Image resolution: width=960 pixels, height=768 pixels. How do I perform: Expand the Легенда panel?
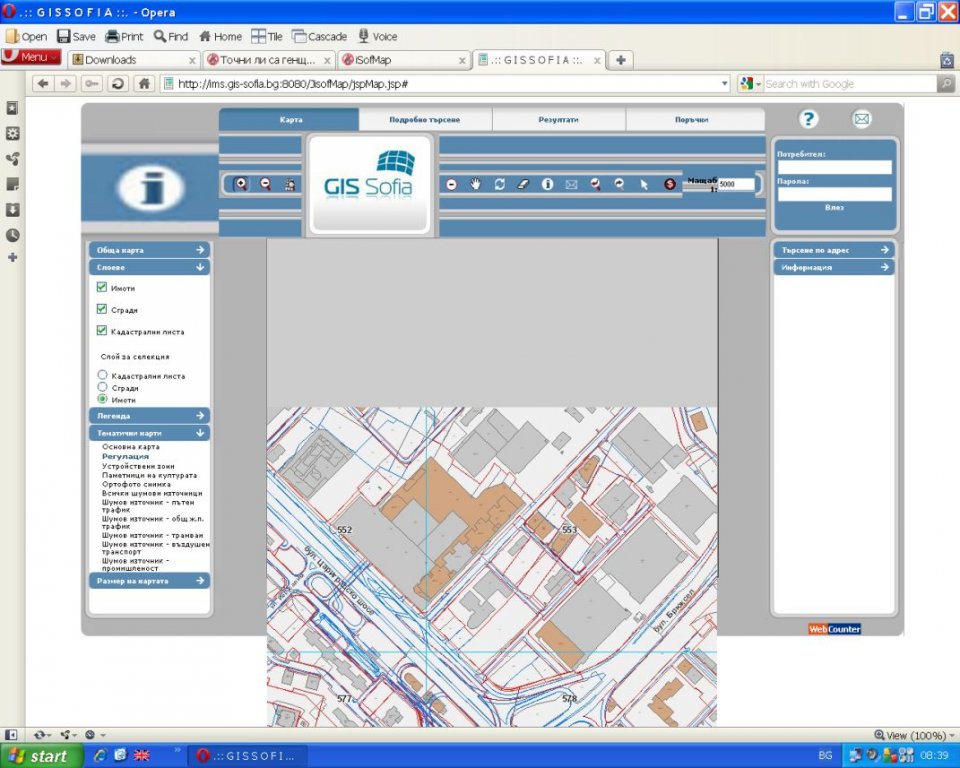(x=149, y=415)
